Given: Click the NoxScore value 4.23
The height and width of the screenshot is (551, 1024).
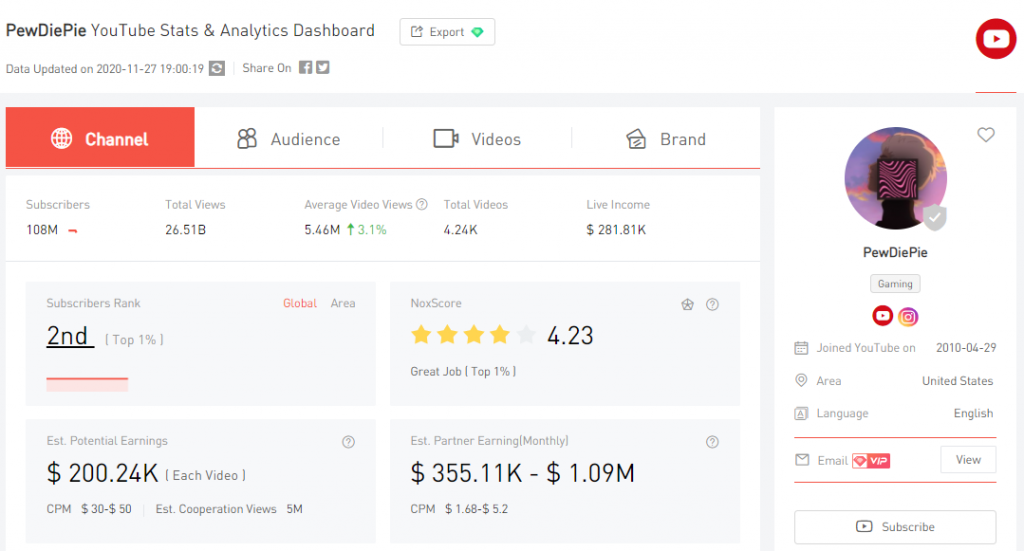Looking at the screenshot, I should click(x=570, y=336).
